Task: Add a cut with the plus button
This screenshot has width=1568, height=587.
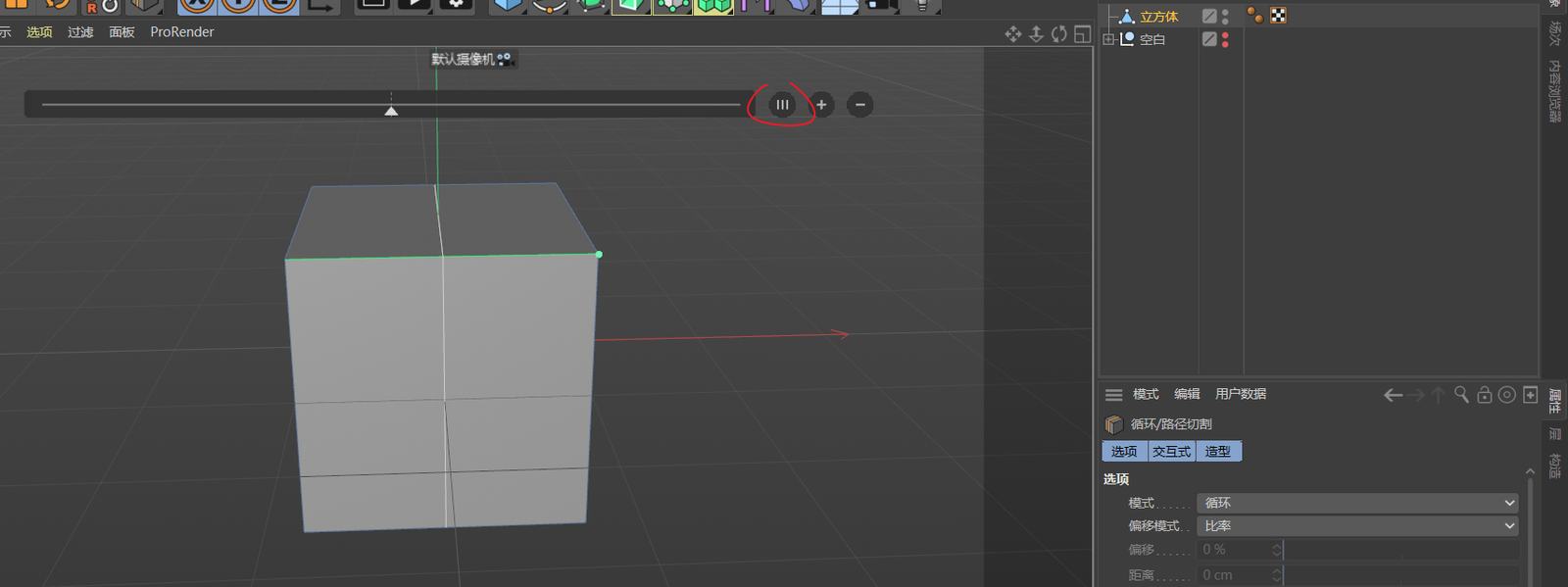Action: point(821,105)
